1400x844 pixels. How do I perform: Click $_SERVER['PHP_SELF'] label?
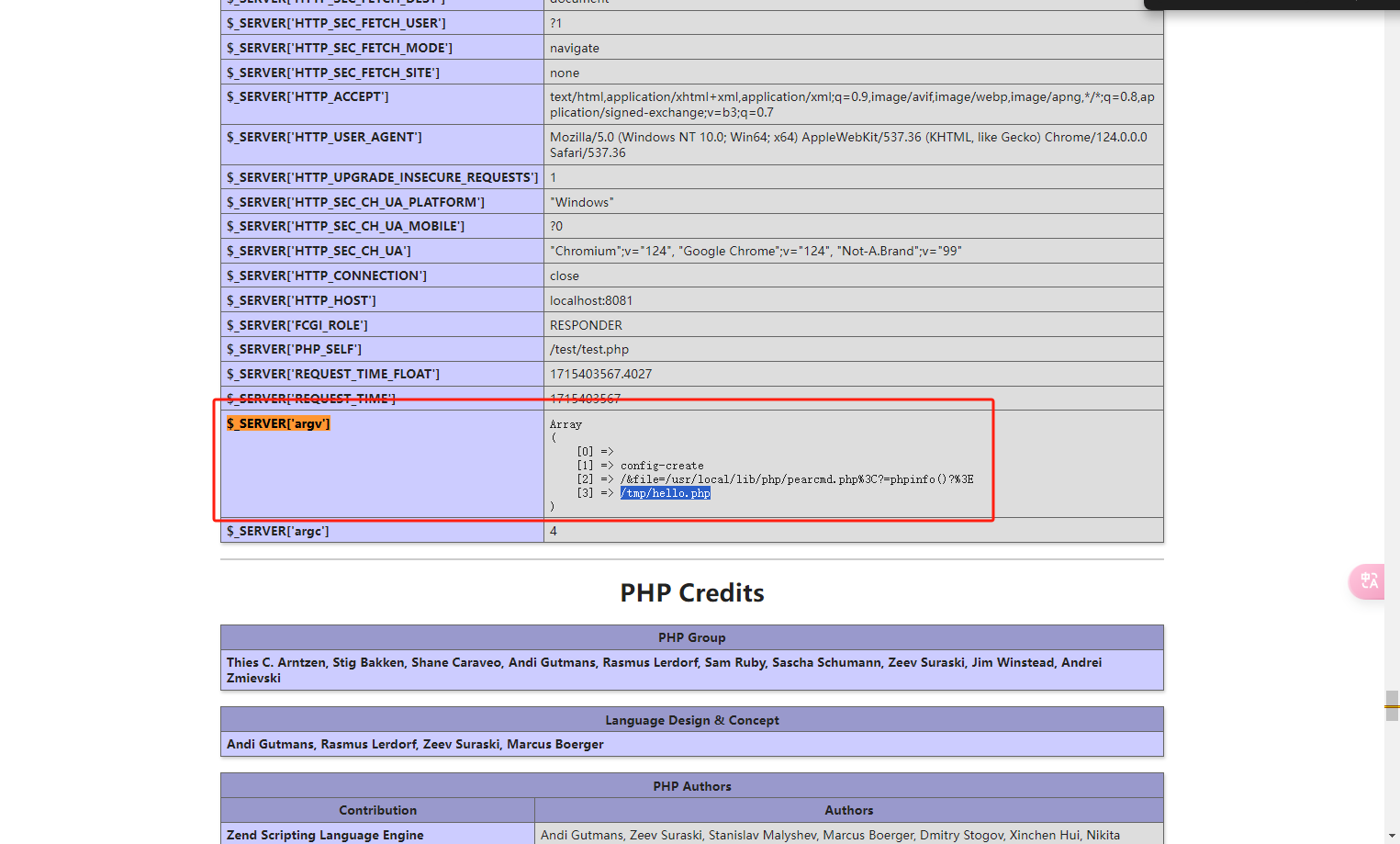pos(294,349)
